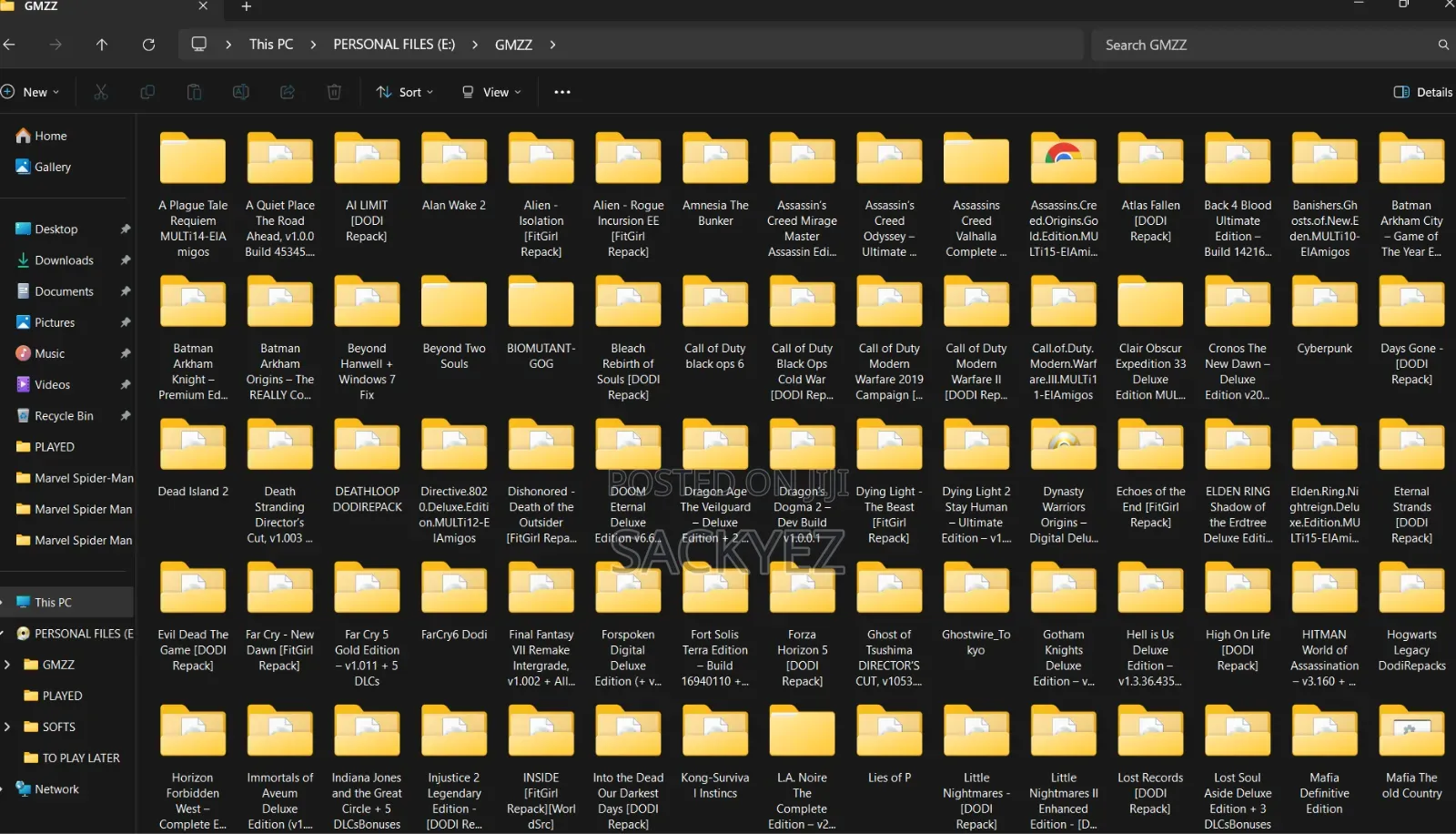Viewport: 1456px width, 834px height.
Task: Click the Share icon in toolbar
Action: coord(288,92)
